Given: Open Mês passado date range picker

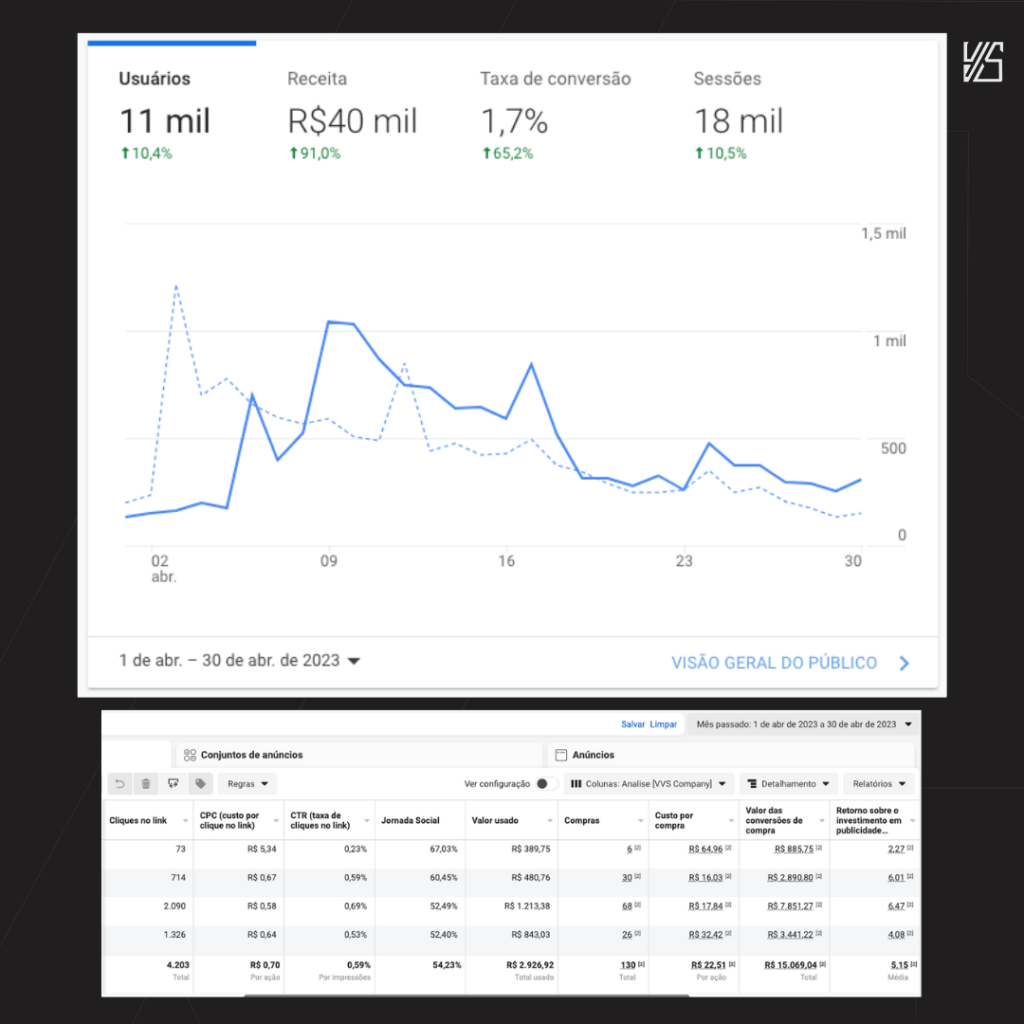Looking at the screenshot, I should click(804, 724).
